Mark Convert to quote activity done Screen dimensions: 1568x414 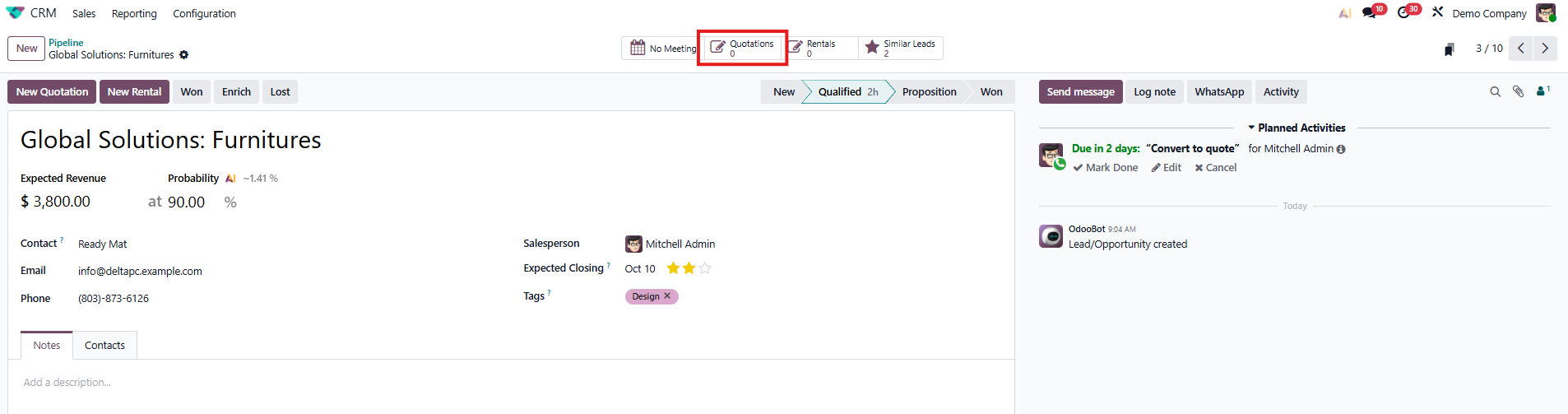tap(1105, 168)
